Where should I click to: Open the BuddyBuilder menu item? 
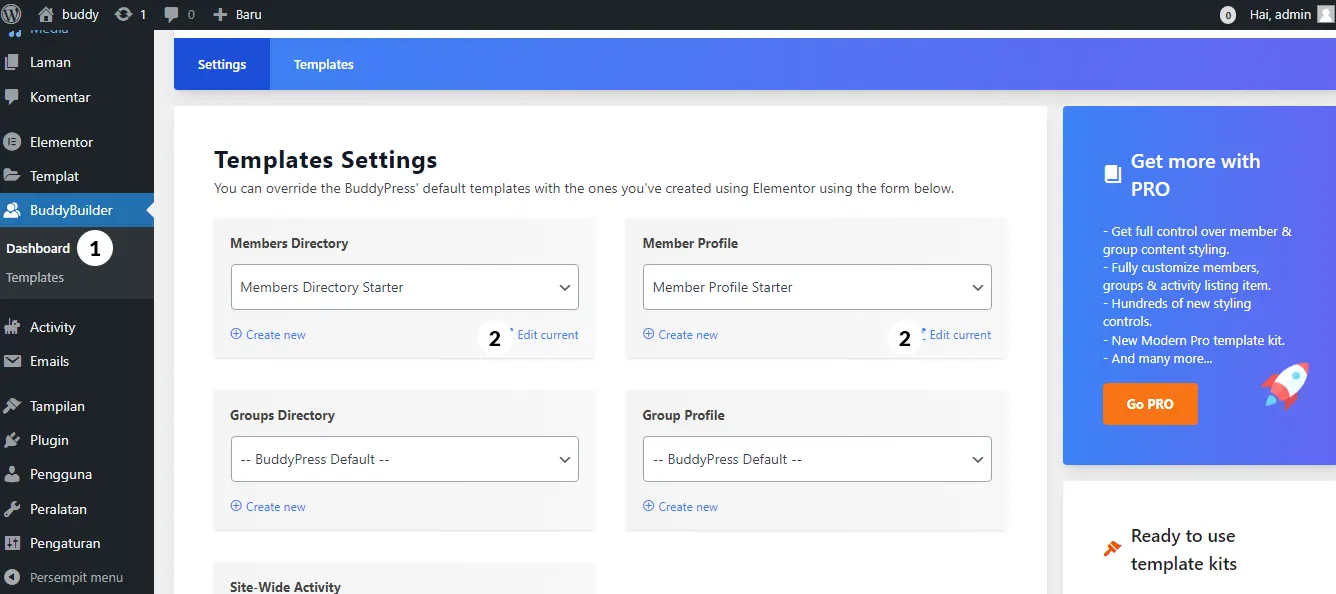(x=77, y=210)
